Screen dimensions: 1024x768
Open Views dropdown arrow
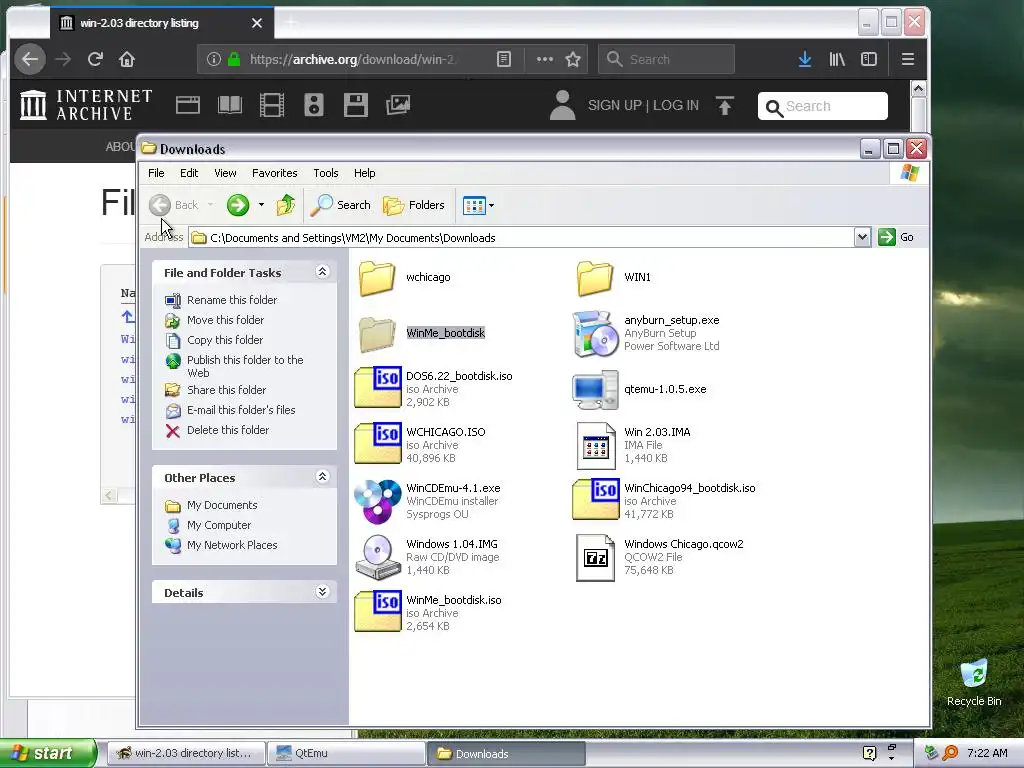tap(492, 206)
